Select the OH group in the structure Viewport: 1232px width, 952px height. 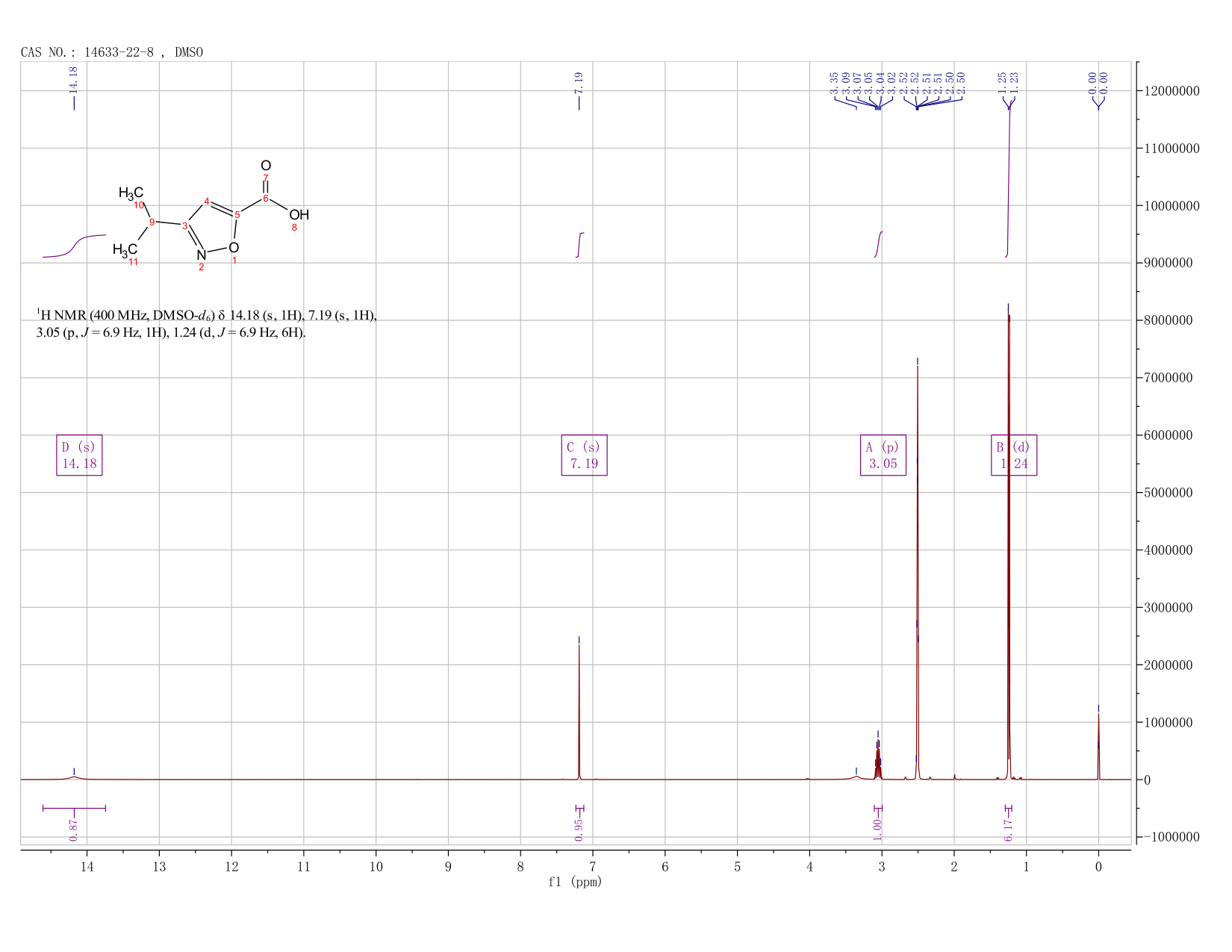click(299, 215)
